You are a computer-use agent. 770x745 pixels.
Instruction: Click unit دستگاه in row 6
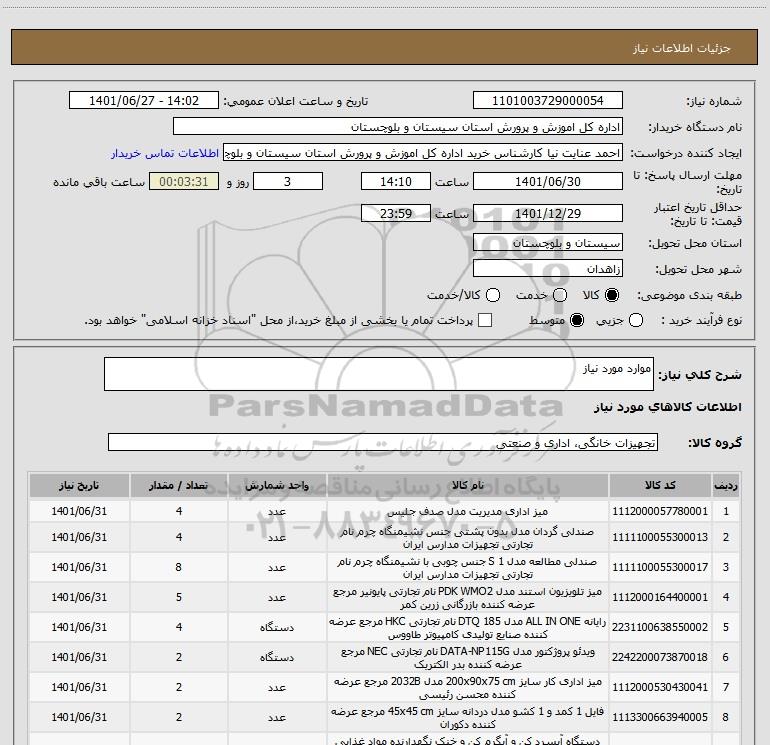click(277, 657)
